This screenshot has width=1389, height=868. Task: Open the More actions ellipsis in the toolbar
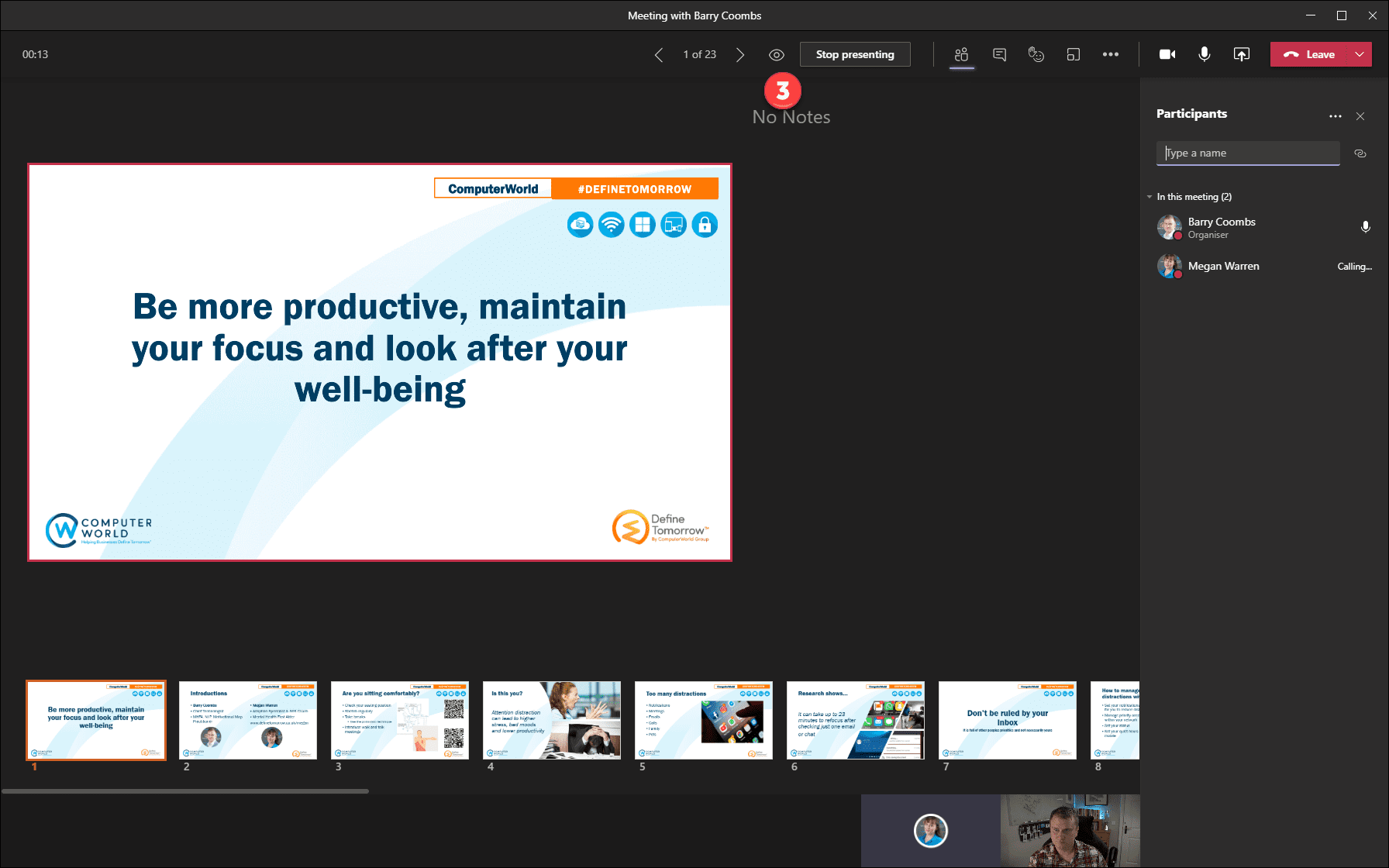click(1110, 54)
